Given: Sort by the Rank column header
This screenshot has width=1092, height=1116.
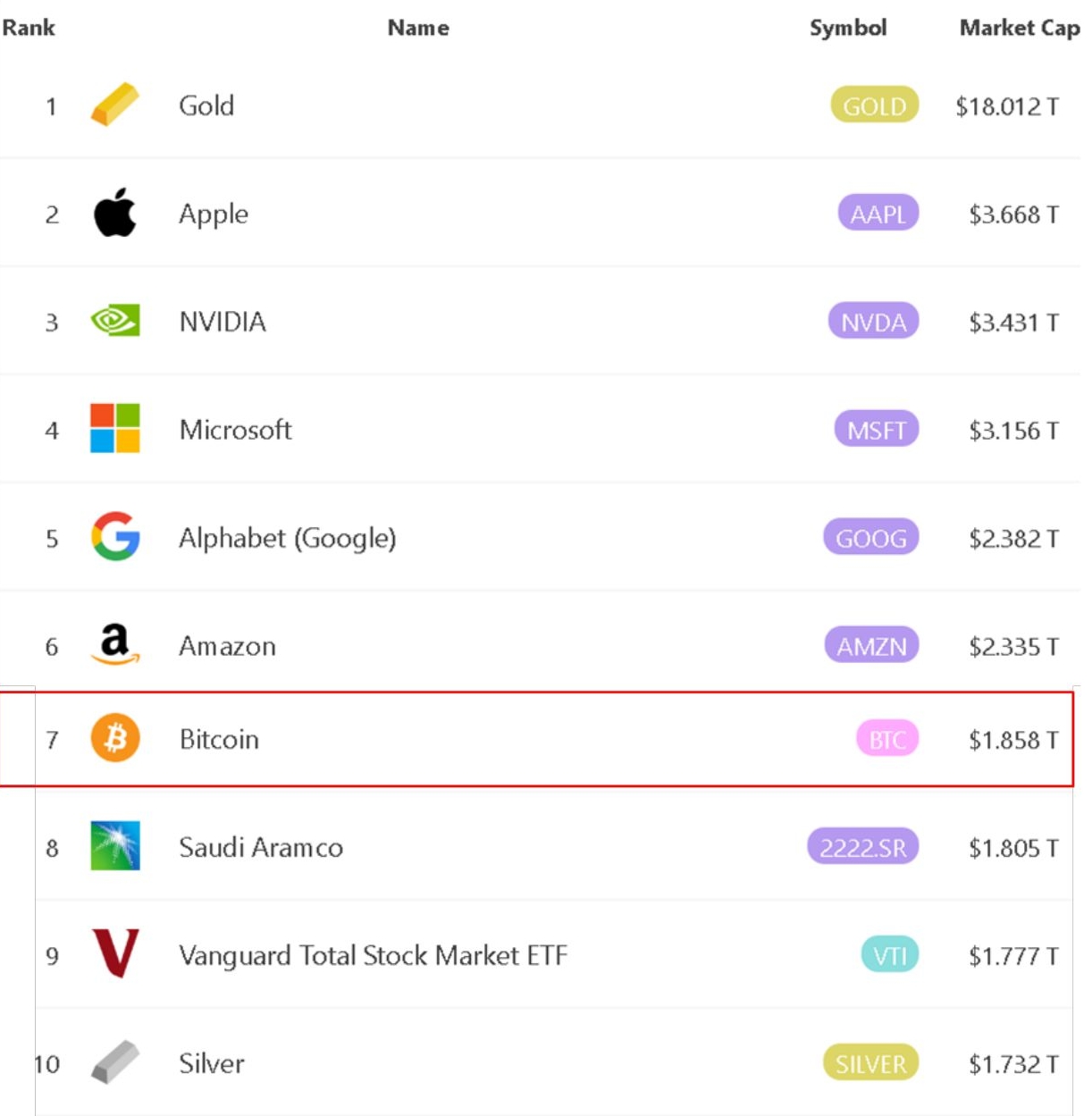Looking at the screenshot, I should pos(29,28).
